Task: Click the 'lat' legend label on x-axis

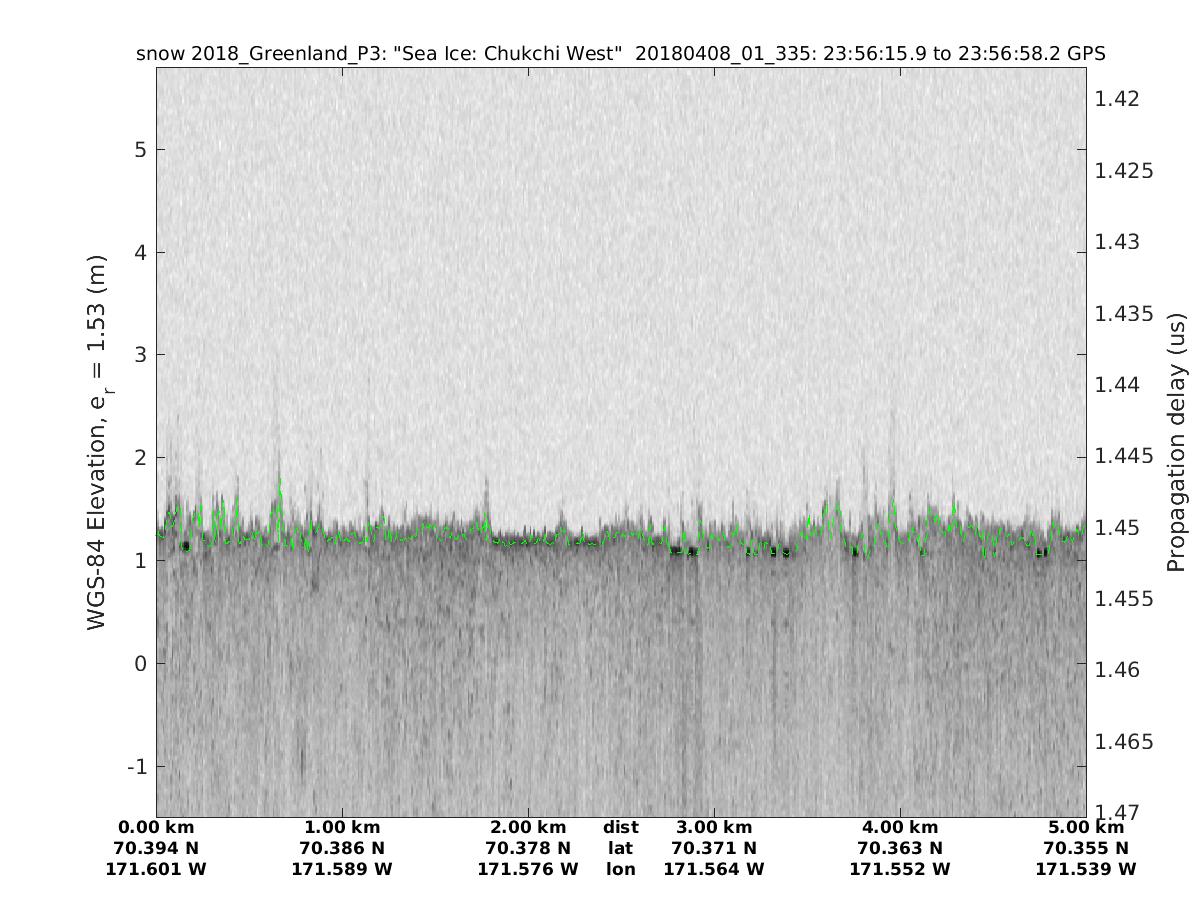Action: point(620,848)
